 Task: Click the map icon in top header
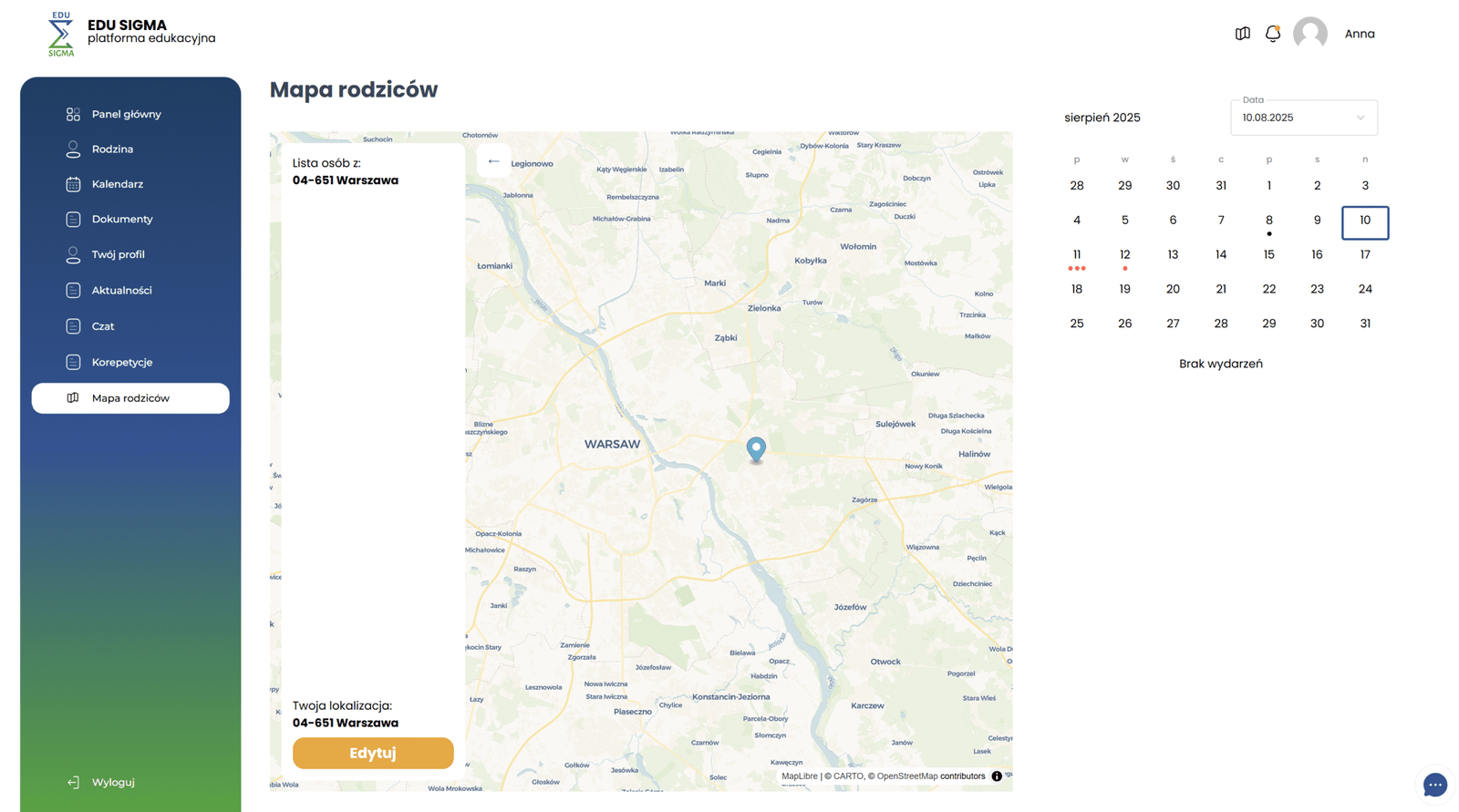[x=1242, y=34]
